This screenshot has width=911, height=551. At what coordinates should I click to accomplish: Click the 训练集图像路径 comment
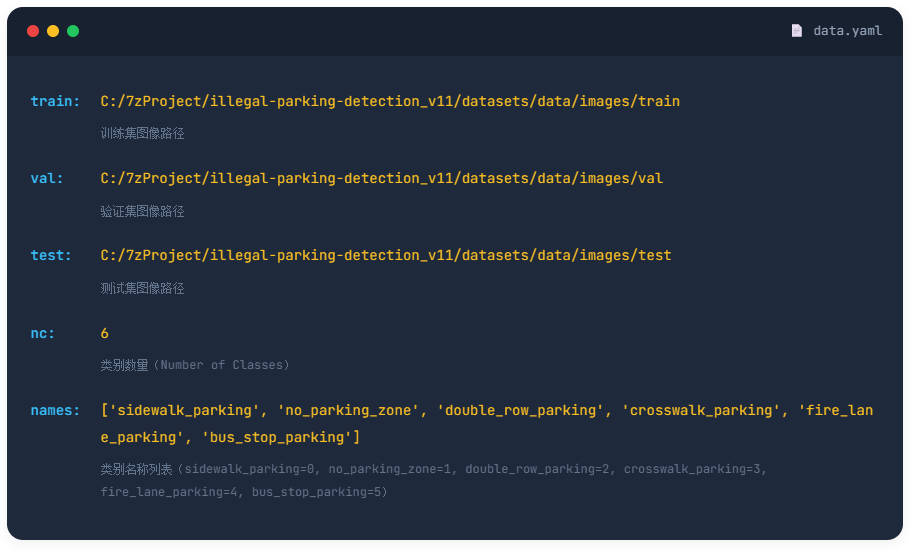(142, 133)
